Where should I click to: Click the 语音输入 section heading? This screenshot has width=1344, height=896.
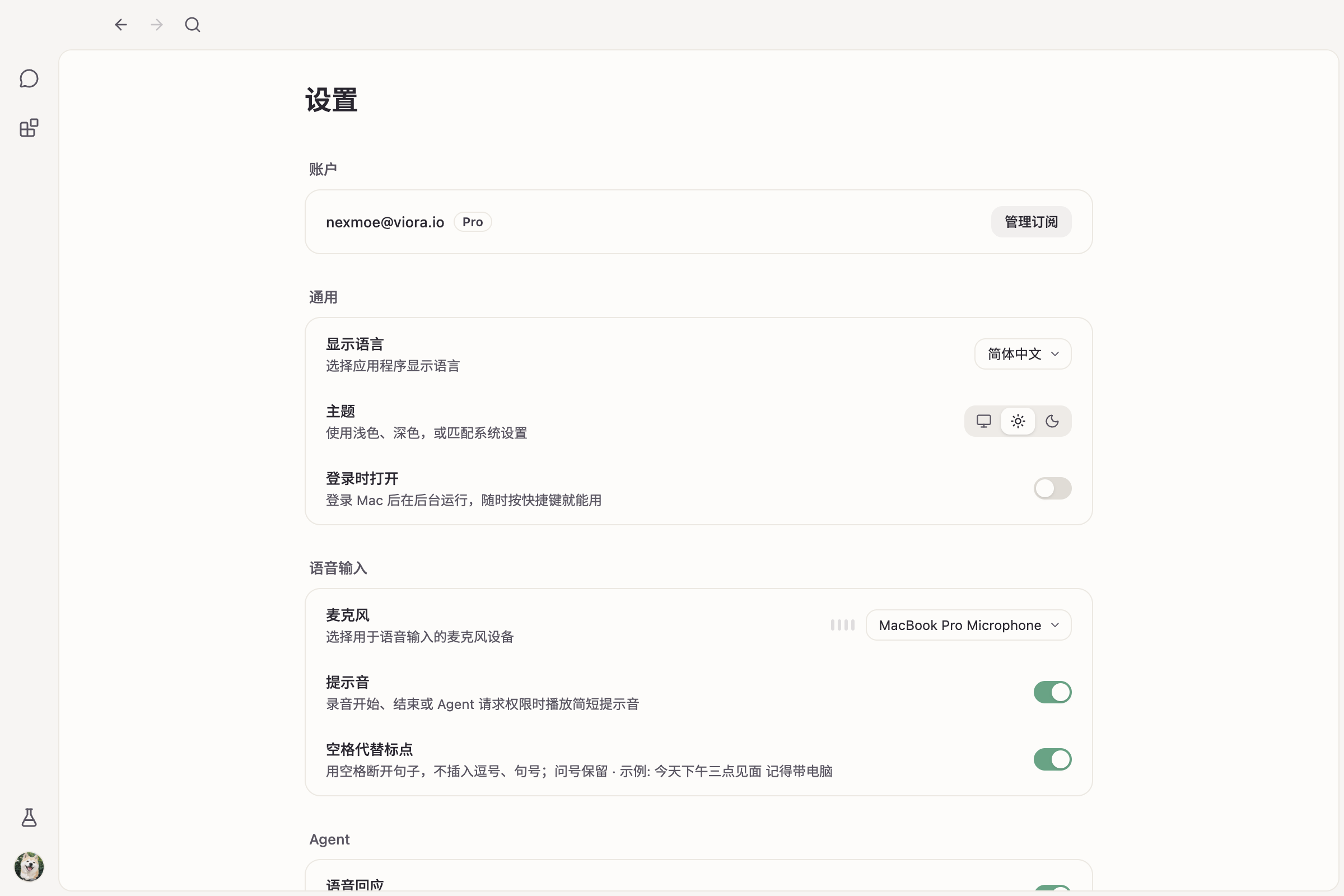coord(338,568)
